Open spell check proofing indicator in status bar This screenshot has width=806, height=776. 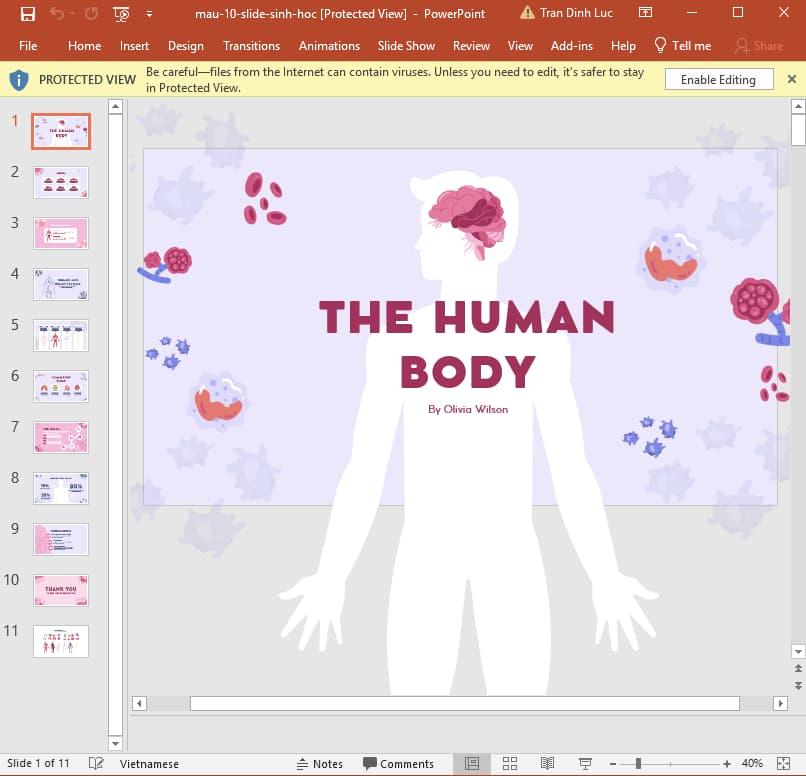pos(95,763)
